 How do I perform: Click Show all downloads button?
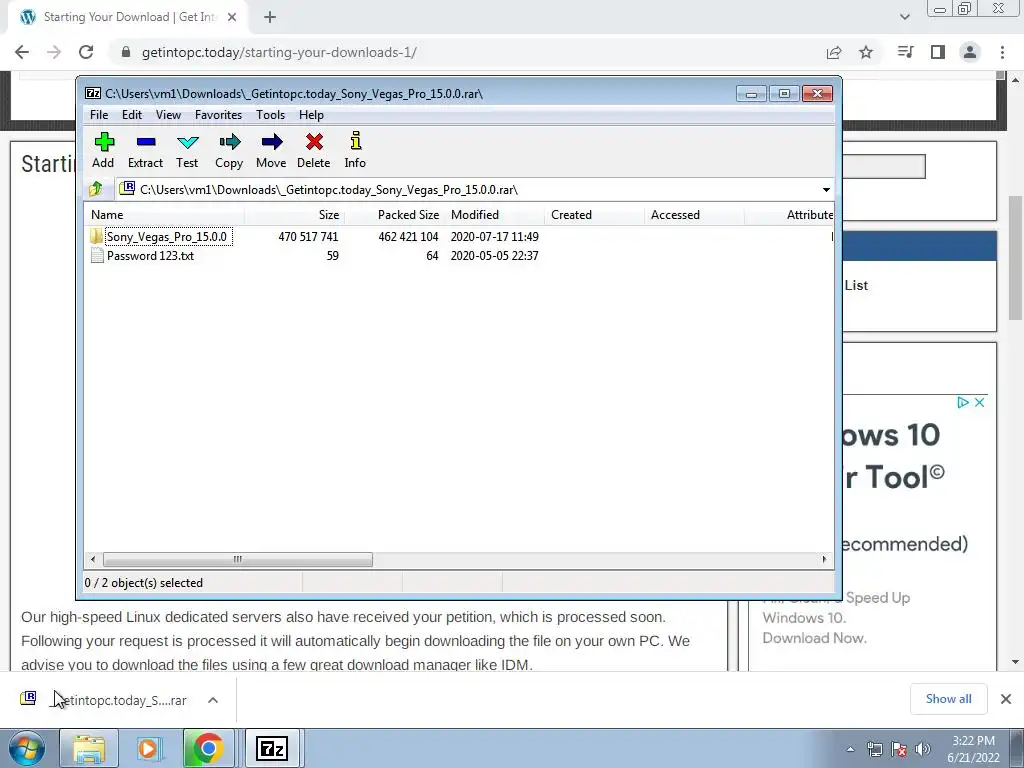[948, 699]
